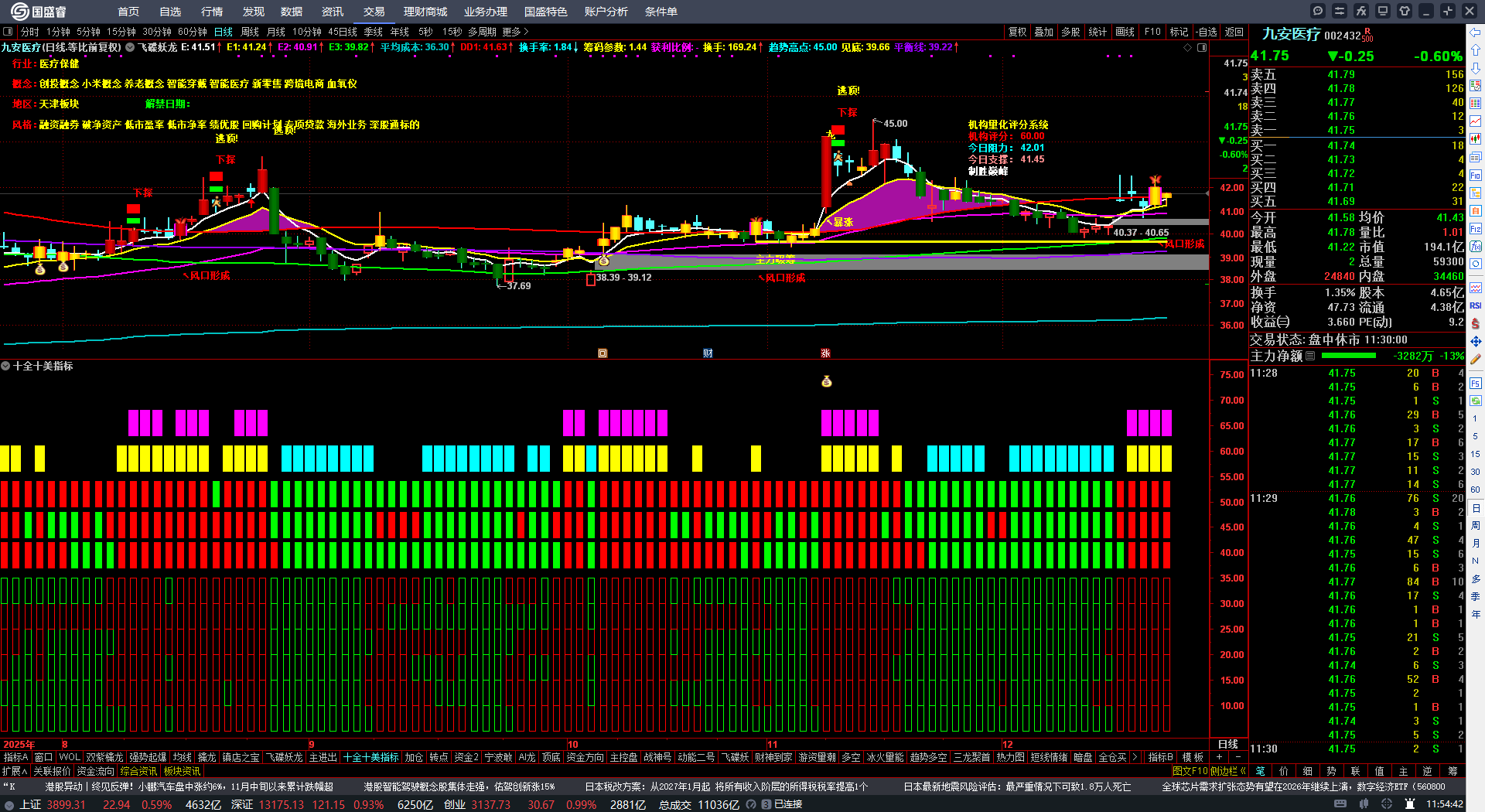Click the 统计 statistics button
The height and width of the screenshot is (812, 1485).
pos(1098,32)
